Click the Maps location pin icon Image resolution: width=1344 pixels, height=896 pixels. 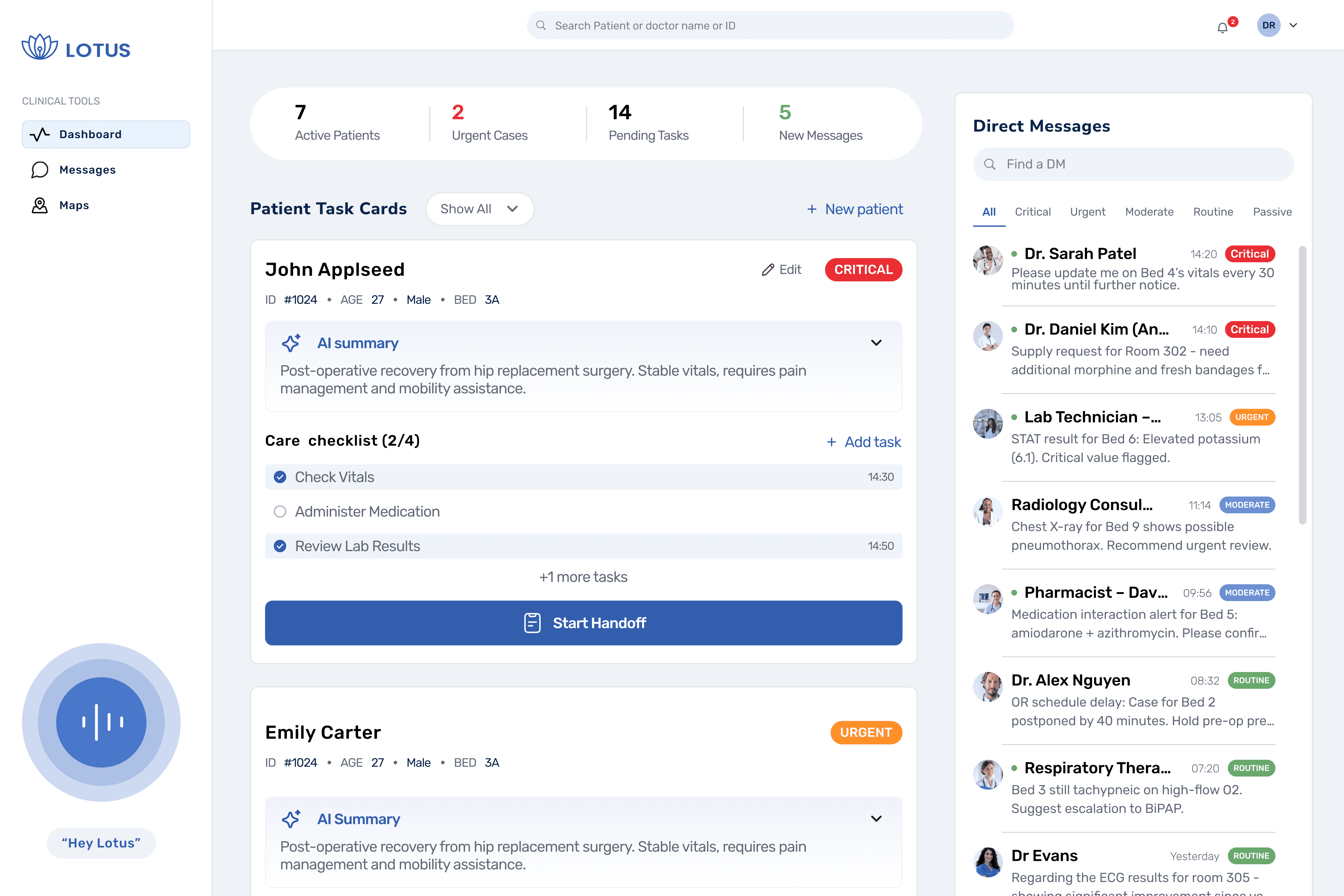point(40,205)
